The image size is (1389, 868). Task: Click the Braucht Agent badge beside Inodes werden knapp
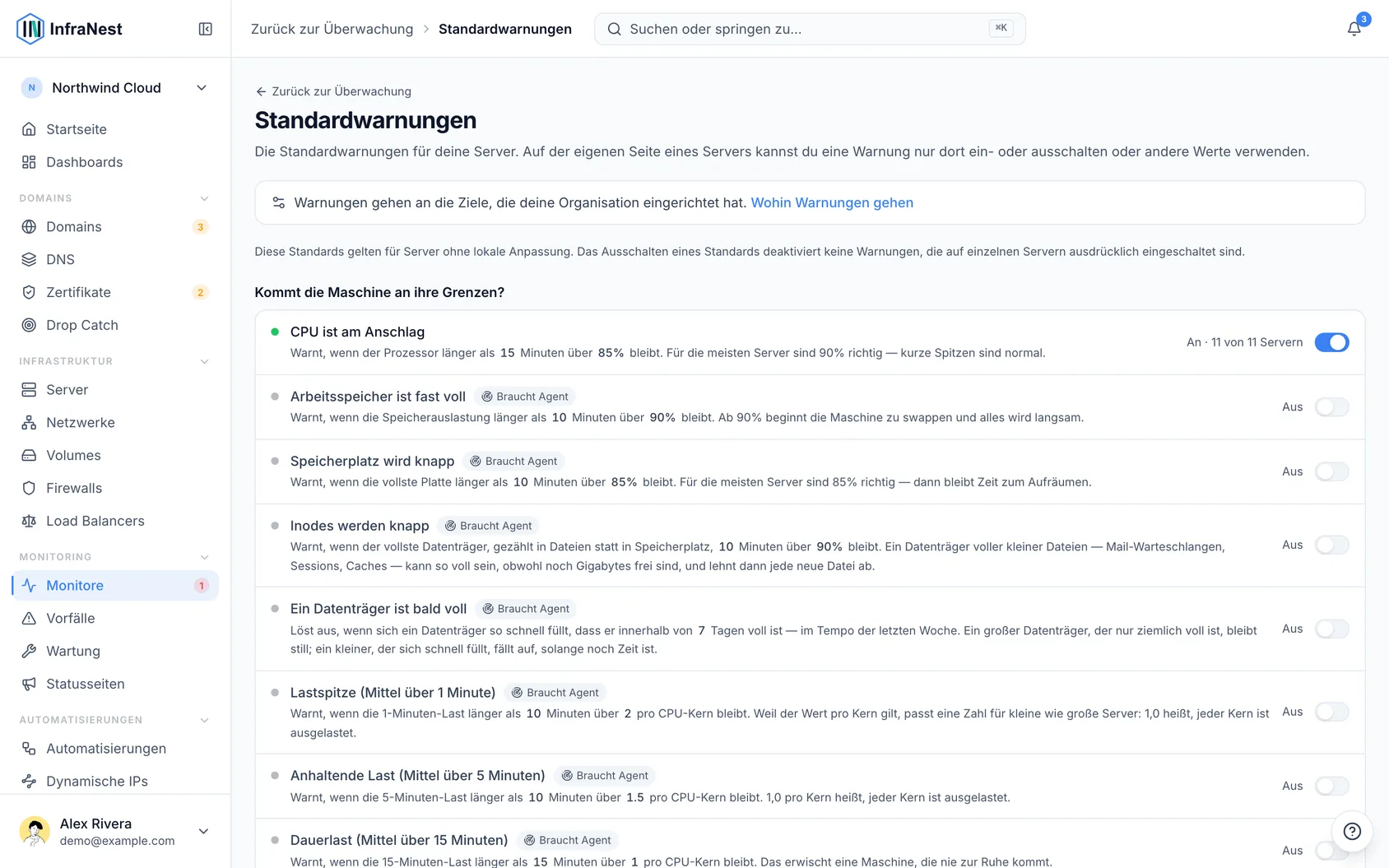(x=489, y=526)
